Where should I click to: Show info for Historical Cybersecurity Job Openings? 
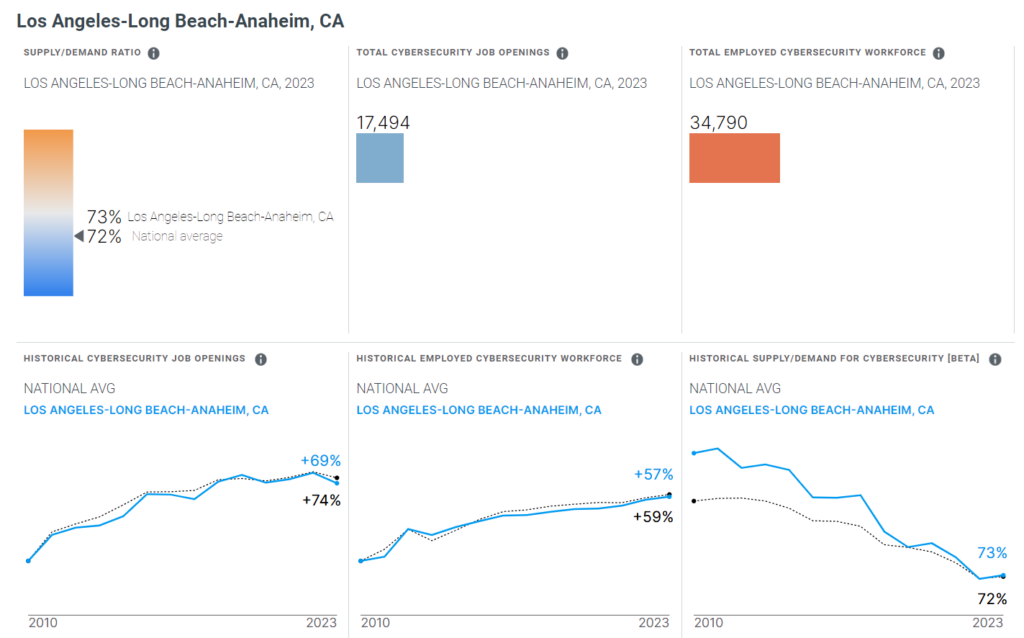(261, 359)
